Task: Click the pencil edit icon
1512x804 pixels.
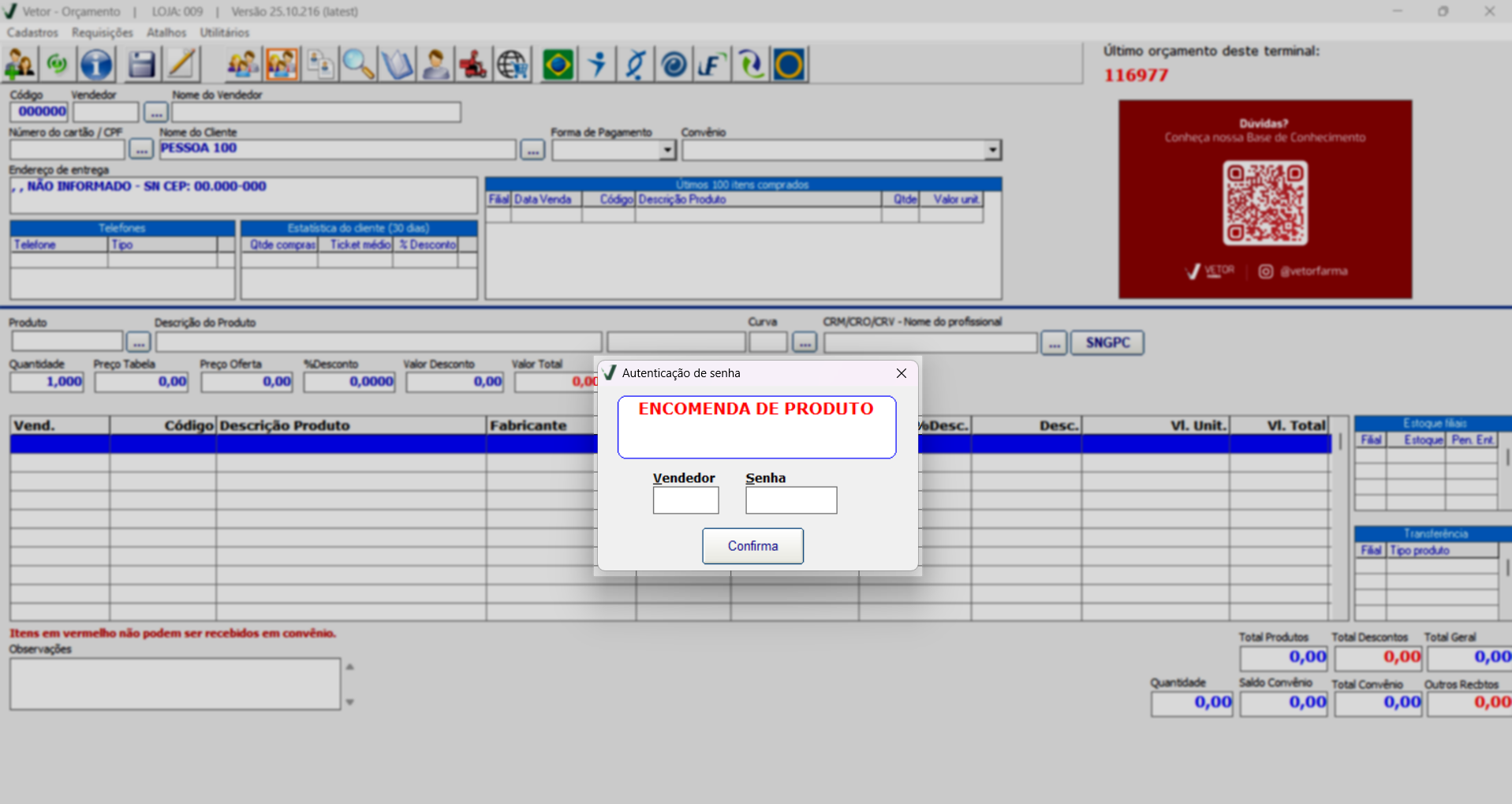Action: 181,65
